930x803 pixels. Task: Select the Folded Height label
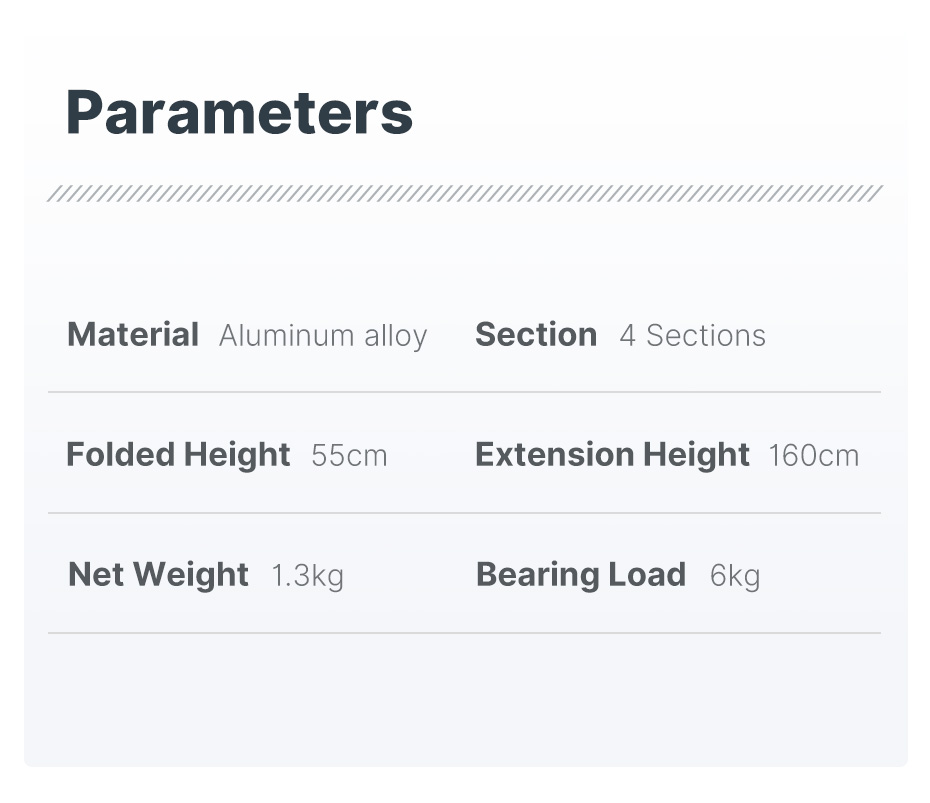tap(178, 455)
